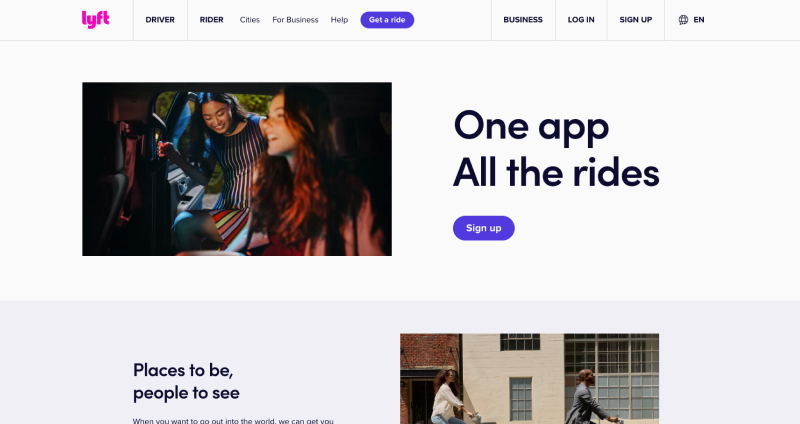
Task: Go to For Business page
Action: click(295, 20)
